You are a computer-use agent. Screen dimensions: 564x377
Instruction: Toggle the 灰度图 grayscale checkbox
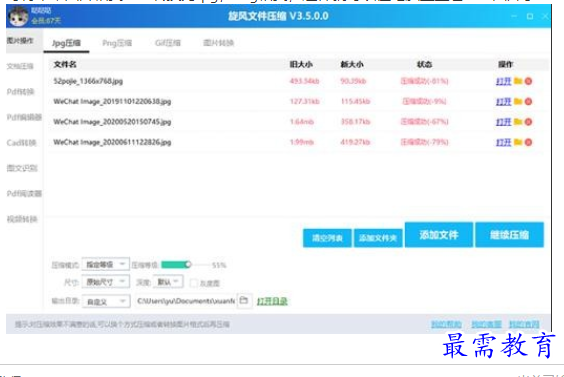point(194,283)
